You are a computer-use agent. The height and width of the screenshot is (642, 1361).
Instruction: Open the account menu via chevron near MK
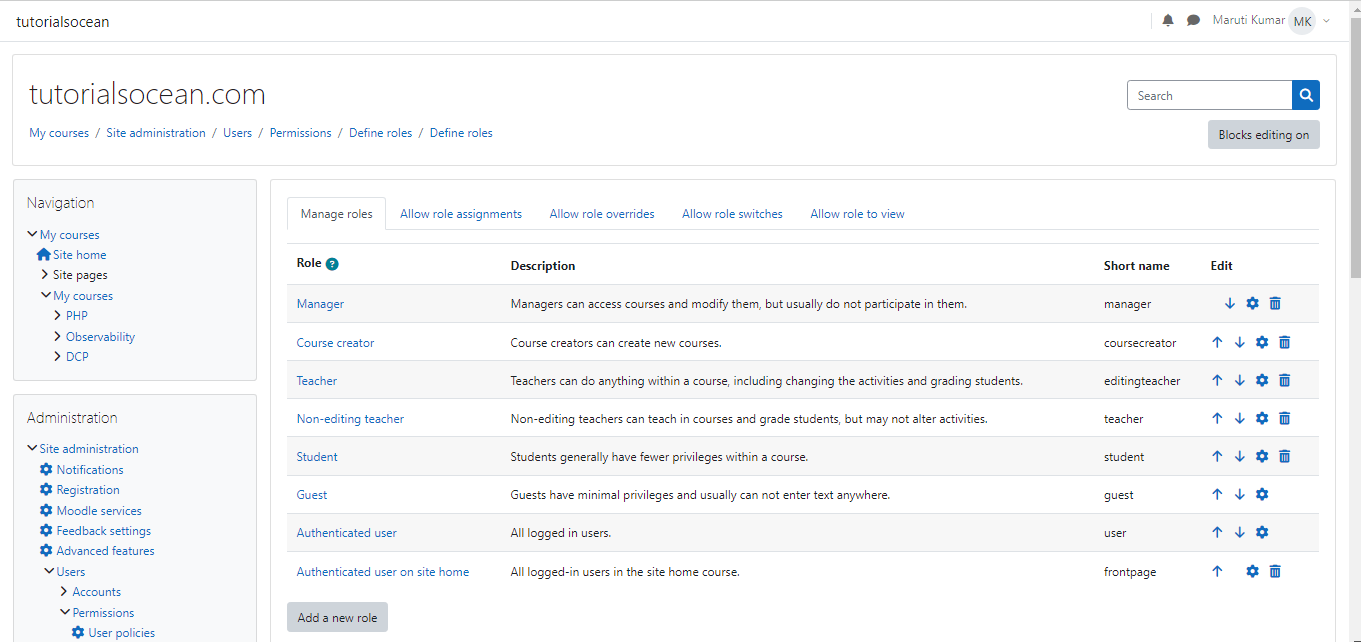click(x=1325, y=19)
